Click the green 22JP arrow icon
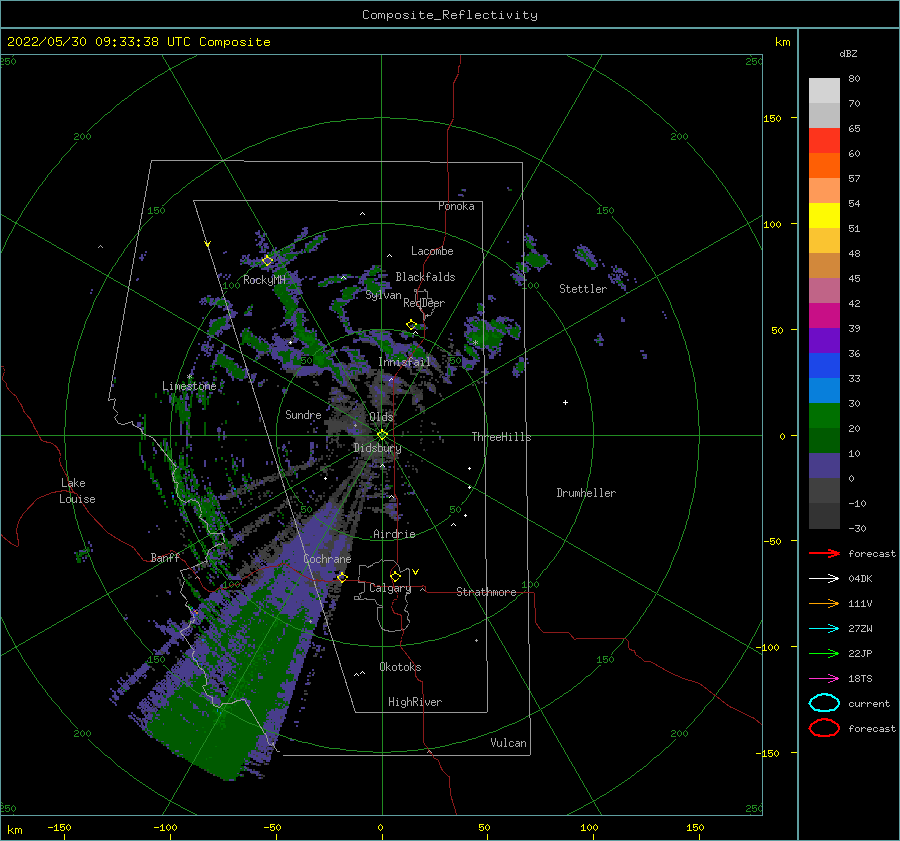Screen dimensions: 900x841 [x=824, y=653]
